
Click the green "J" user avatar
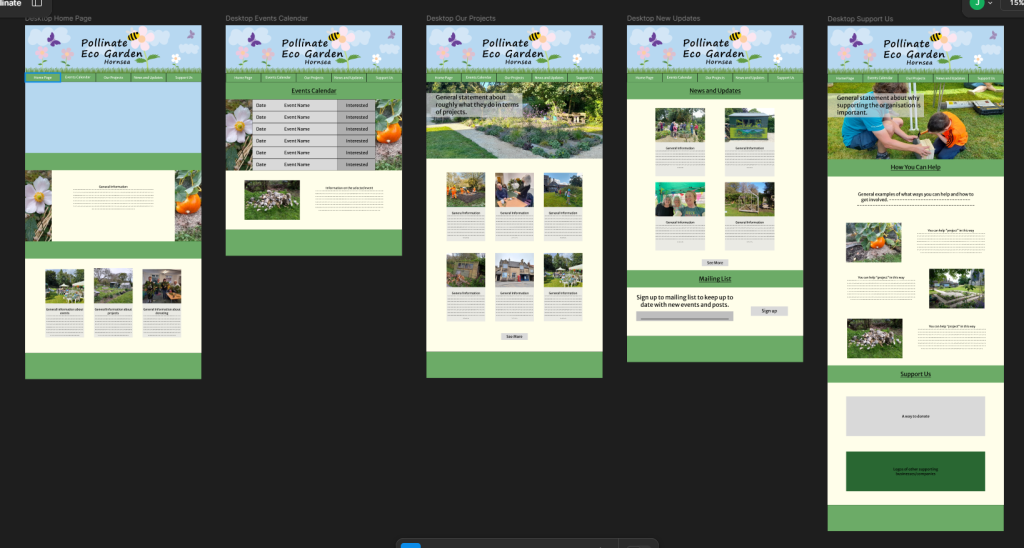(x=976, y=4)
